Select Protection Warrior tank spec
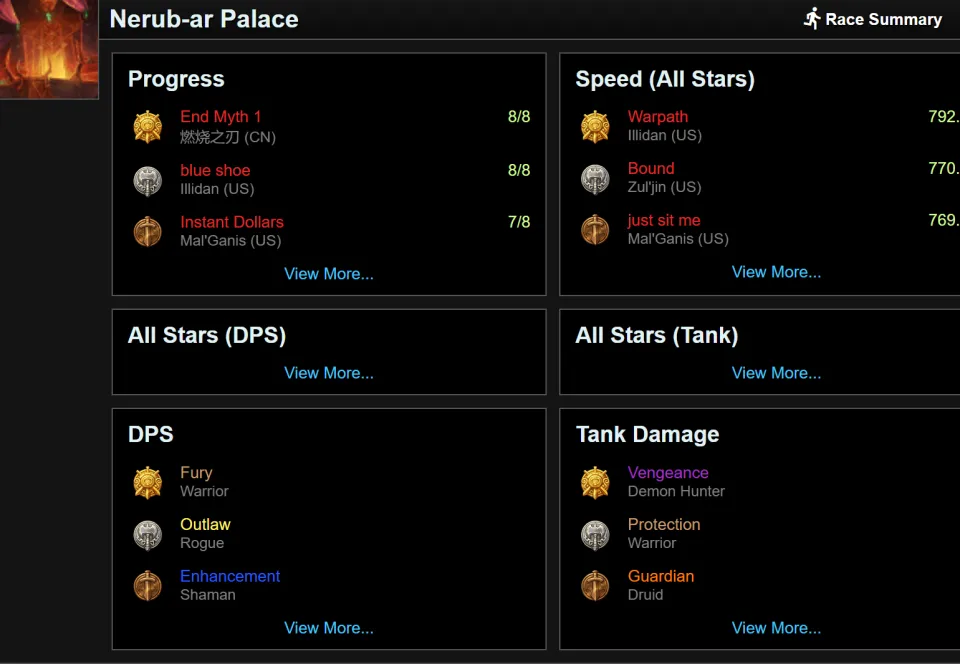This screenshot has width=960, height=664. click(x=664, y=524)
